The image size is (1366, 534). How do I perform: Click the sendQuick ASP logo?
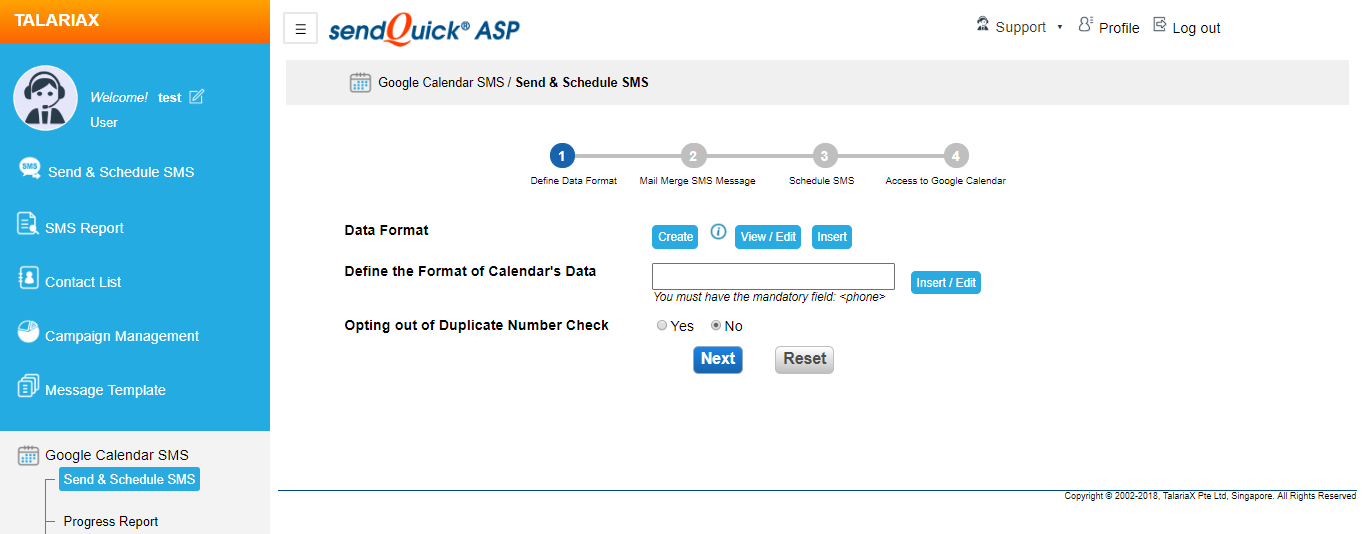click(x=424, y=29)
